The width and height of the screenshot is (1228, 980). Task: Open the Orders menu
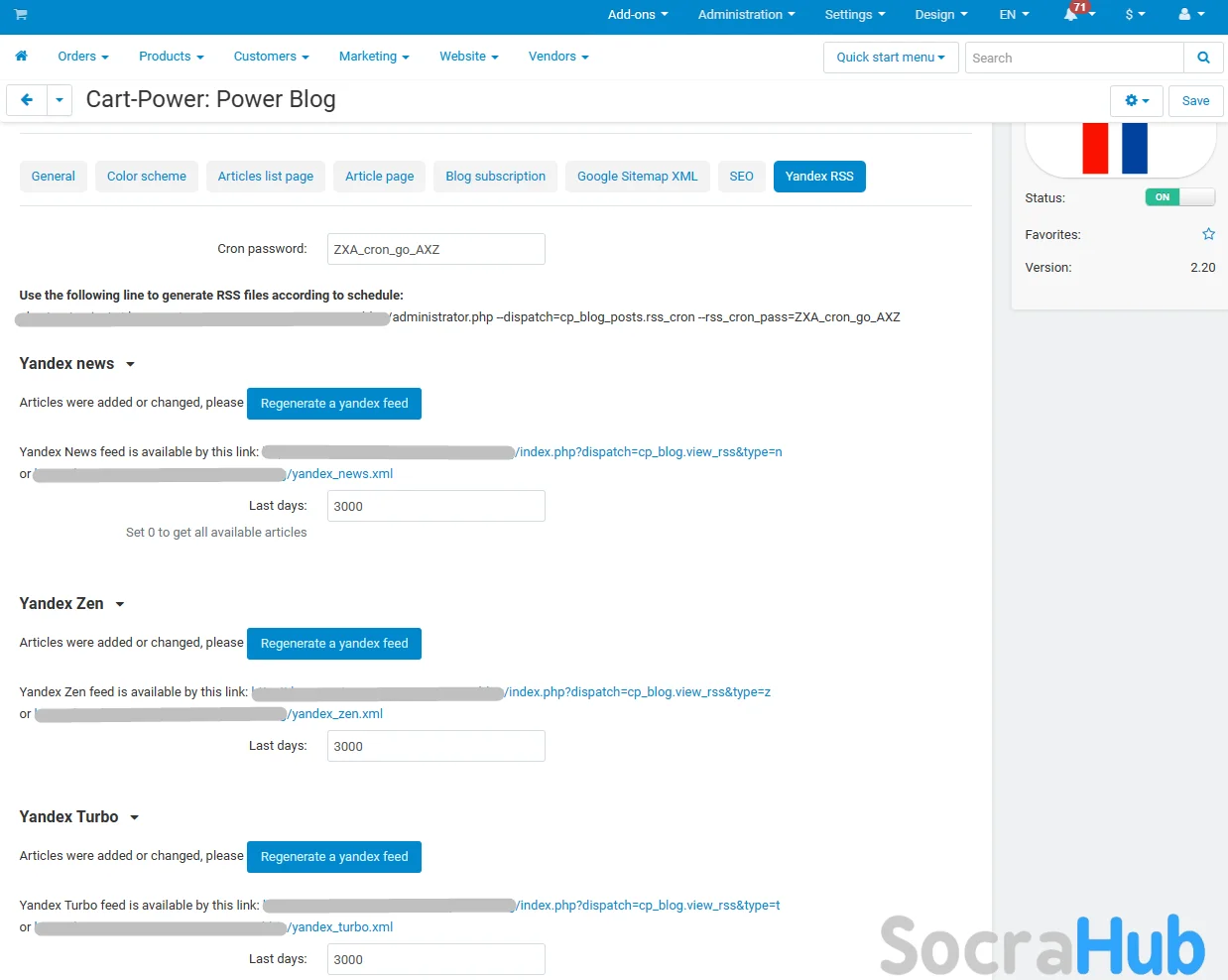click(83, 57)
